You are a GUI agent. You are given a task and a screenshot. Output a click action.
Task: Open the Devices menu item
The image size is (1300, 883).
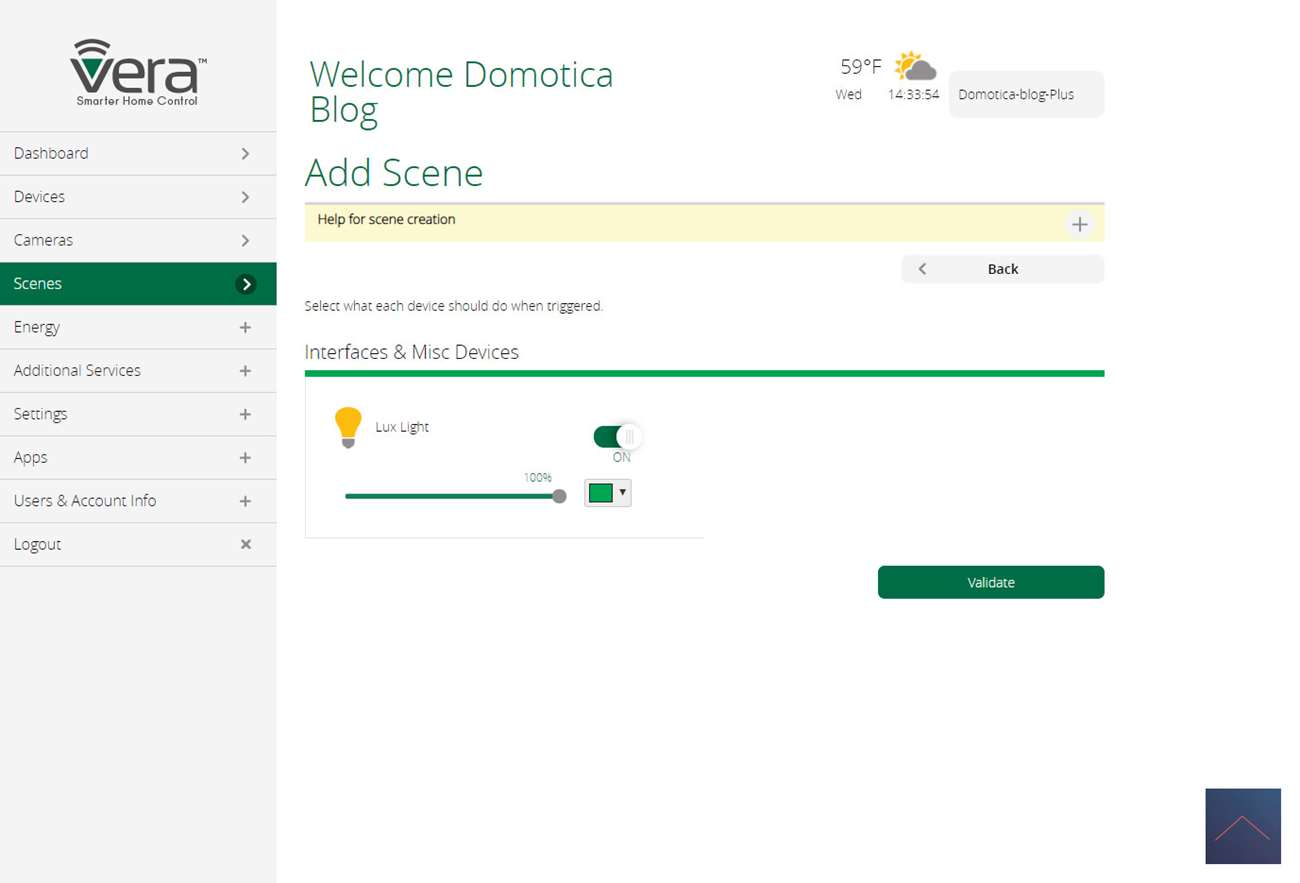click(138, 197)
